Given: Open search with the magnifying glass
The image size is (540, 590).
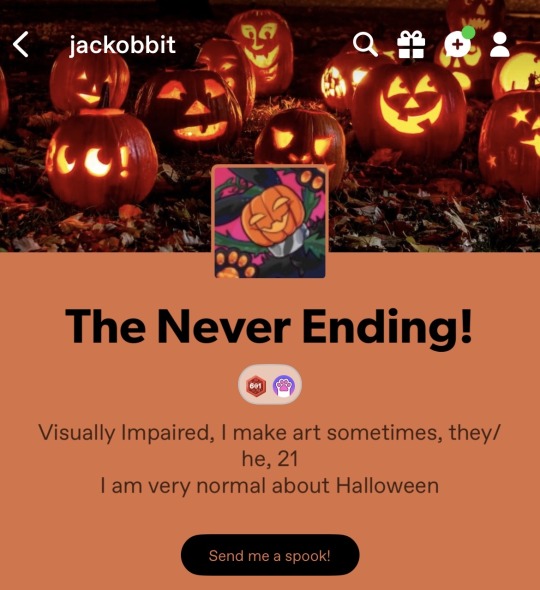Looking at the screenshot, I should point(365,44).
